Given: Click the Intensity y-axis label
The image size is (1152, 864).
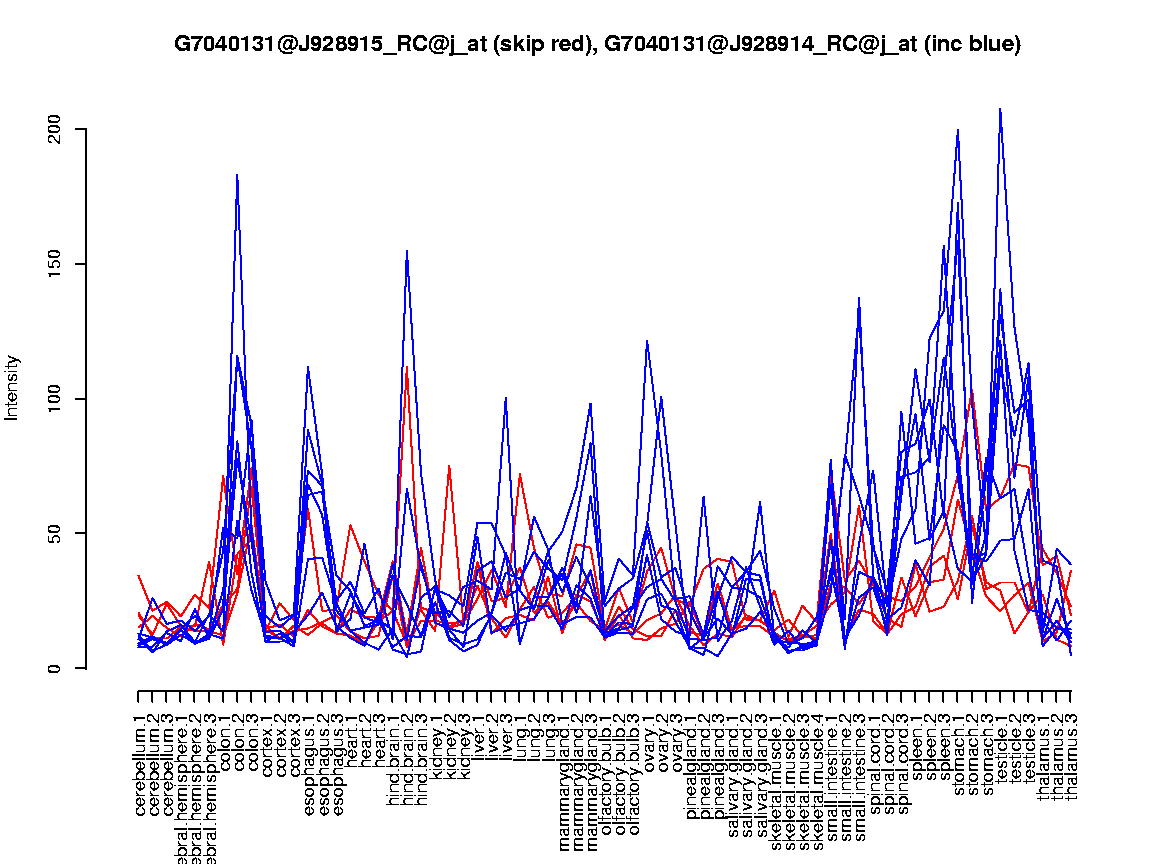Looking at the screenshot, I should click(x=13, y=387).
